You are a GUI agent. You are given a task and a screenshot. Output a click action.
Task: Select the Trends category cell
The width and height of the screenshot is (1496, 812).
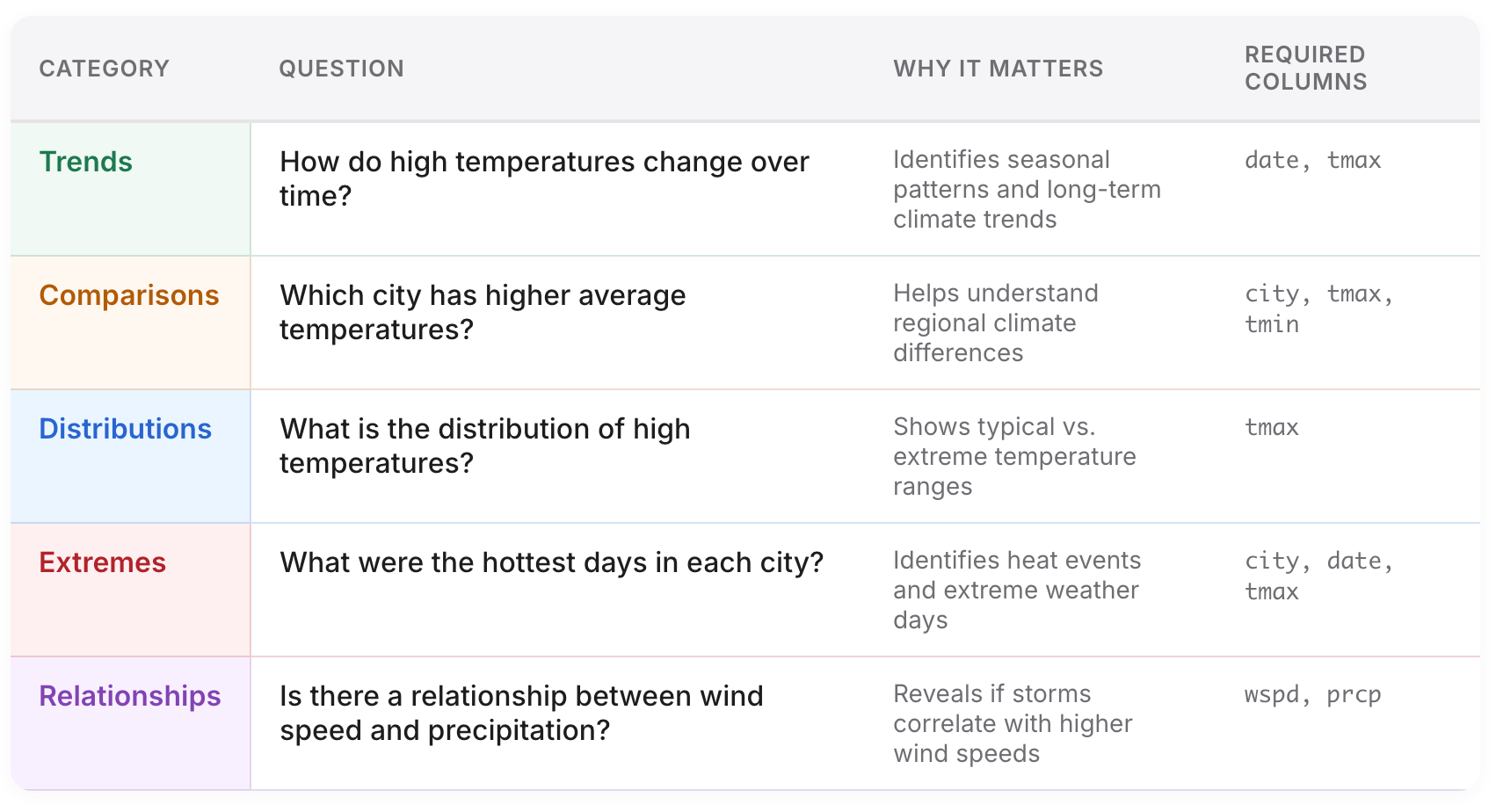point(86,162)
